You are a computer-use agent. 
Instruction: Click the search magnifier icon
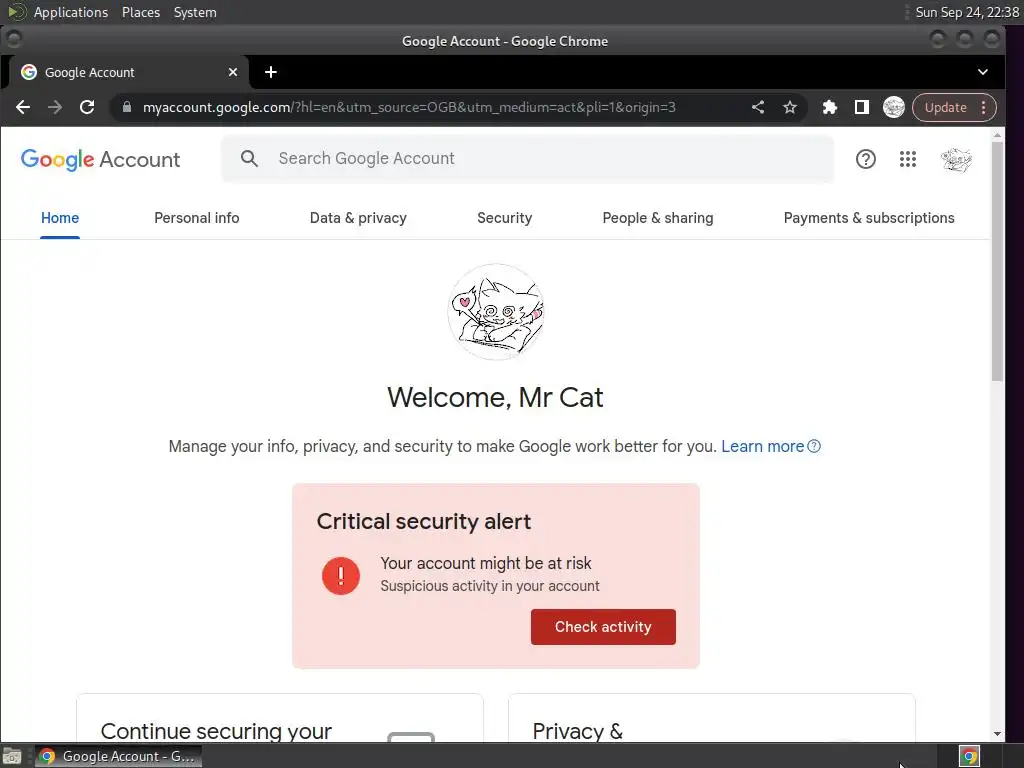click(249, 158)
